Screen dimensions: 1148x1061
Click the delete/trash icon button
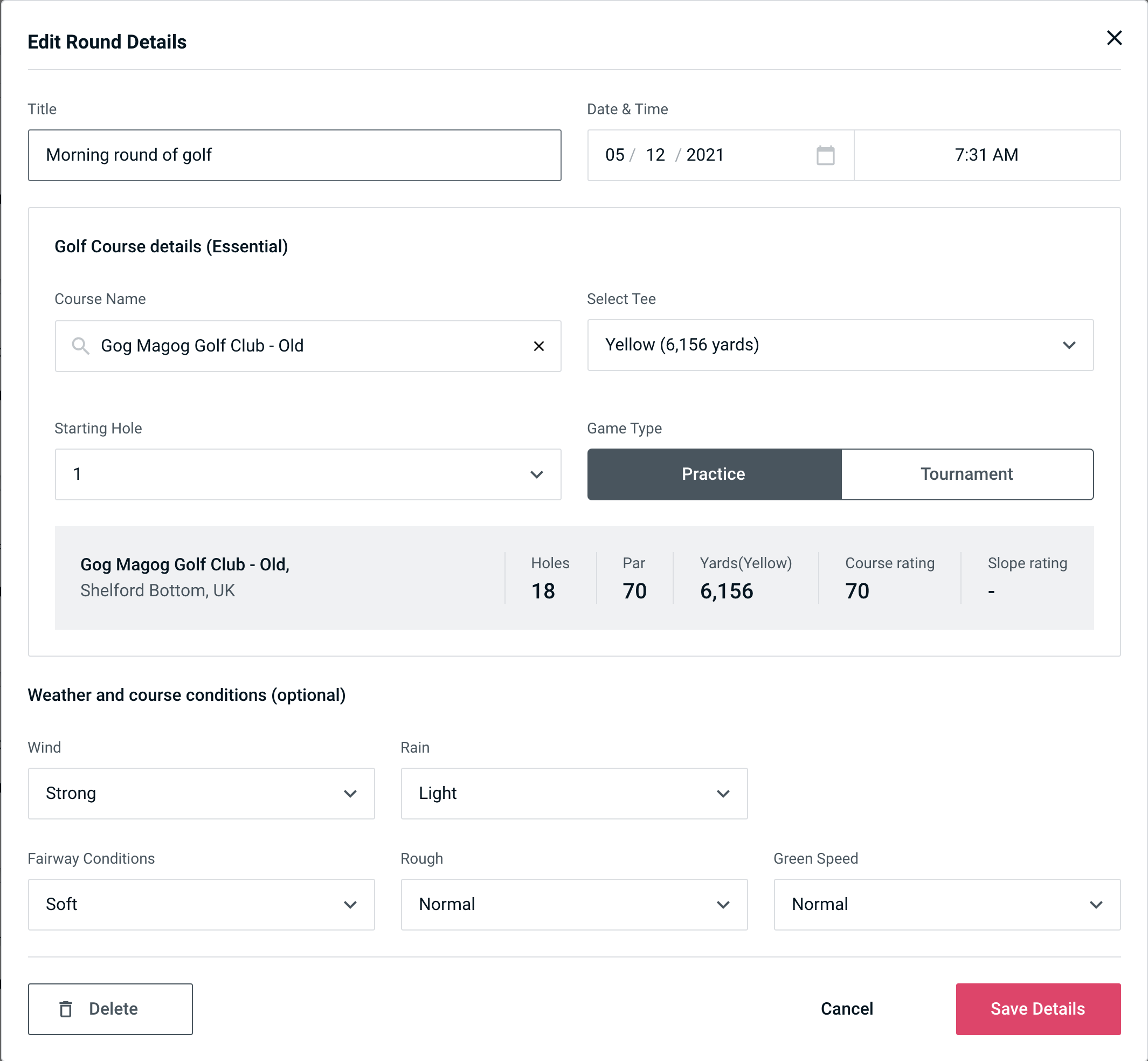pos(67,1009)
